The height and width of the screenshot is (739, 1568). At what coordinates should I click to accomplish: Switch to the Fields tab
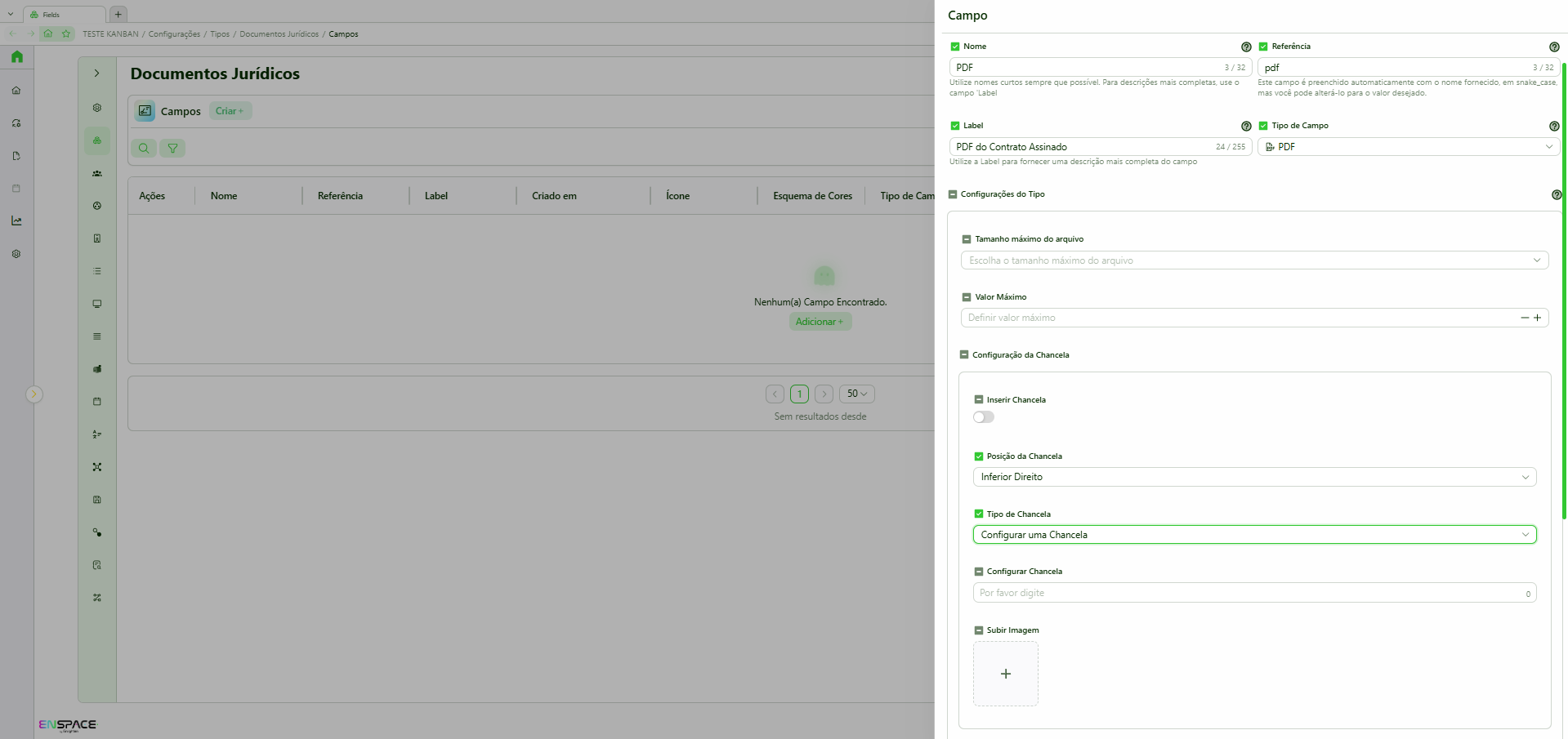(x=64, y=15)
